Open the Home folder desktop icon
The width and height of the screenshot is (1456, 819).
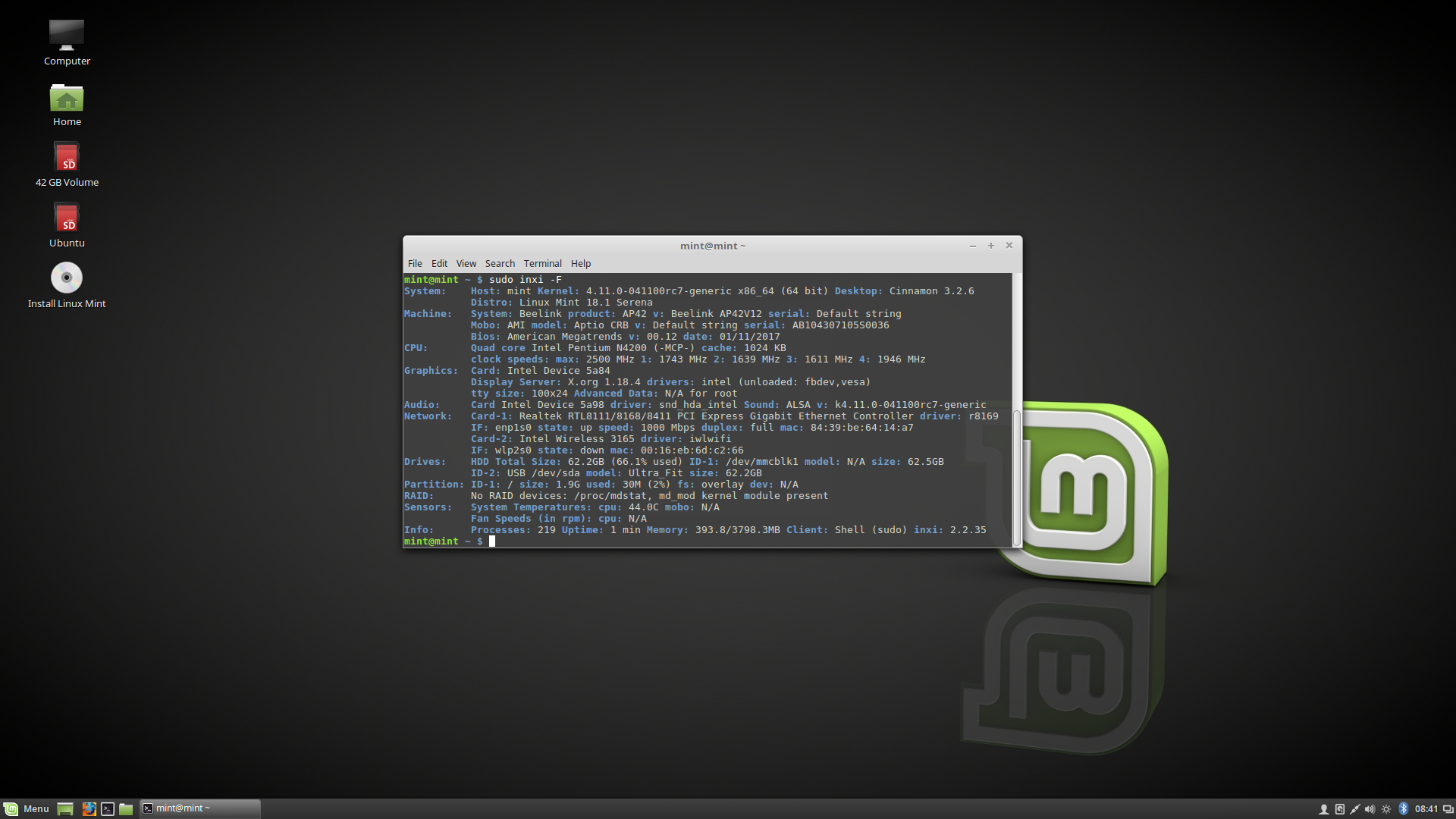tap(67, 105)
